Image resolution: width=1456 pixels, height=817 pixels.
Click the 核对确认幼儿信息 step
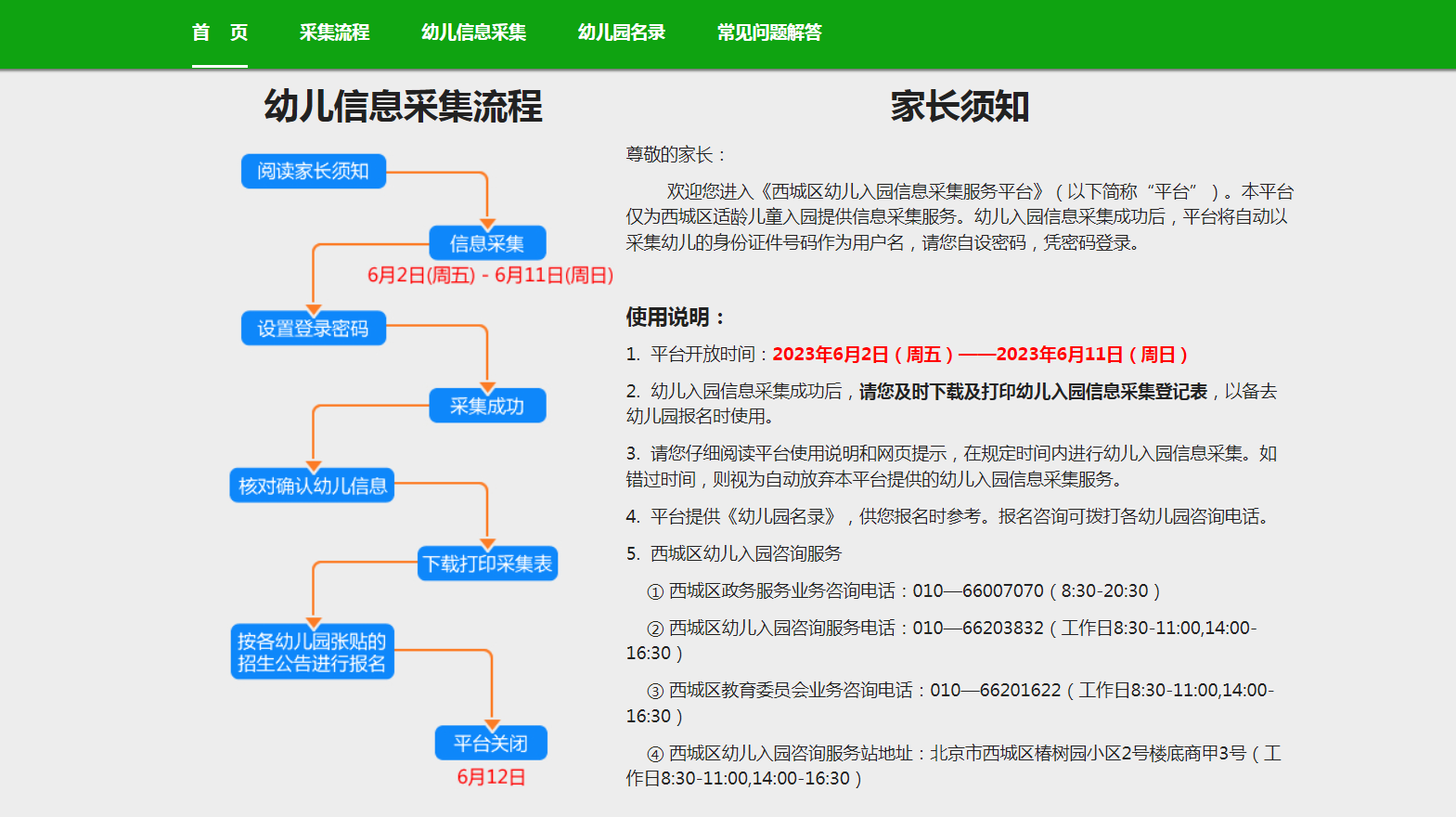pyautogui.click(x=312, y=486)
